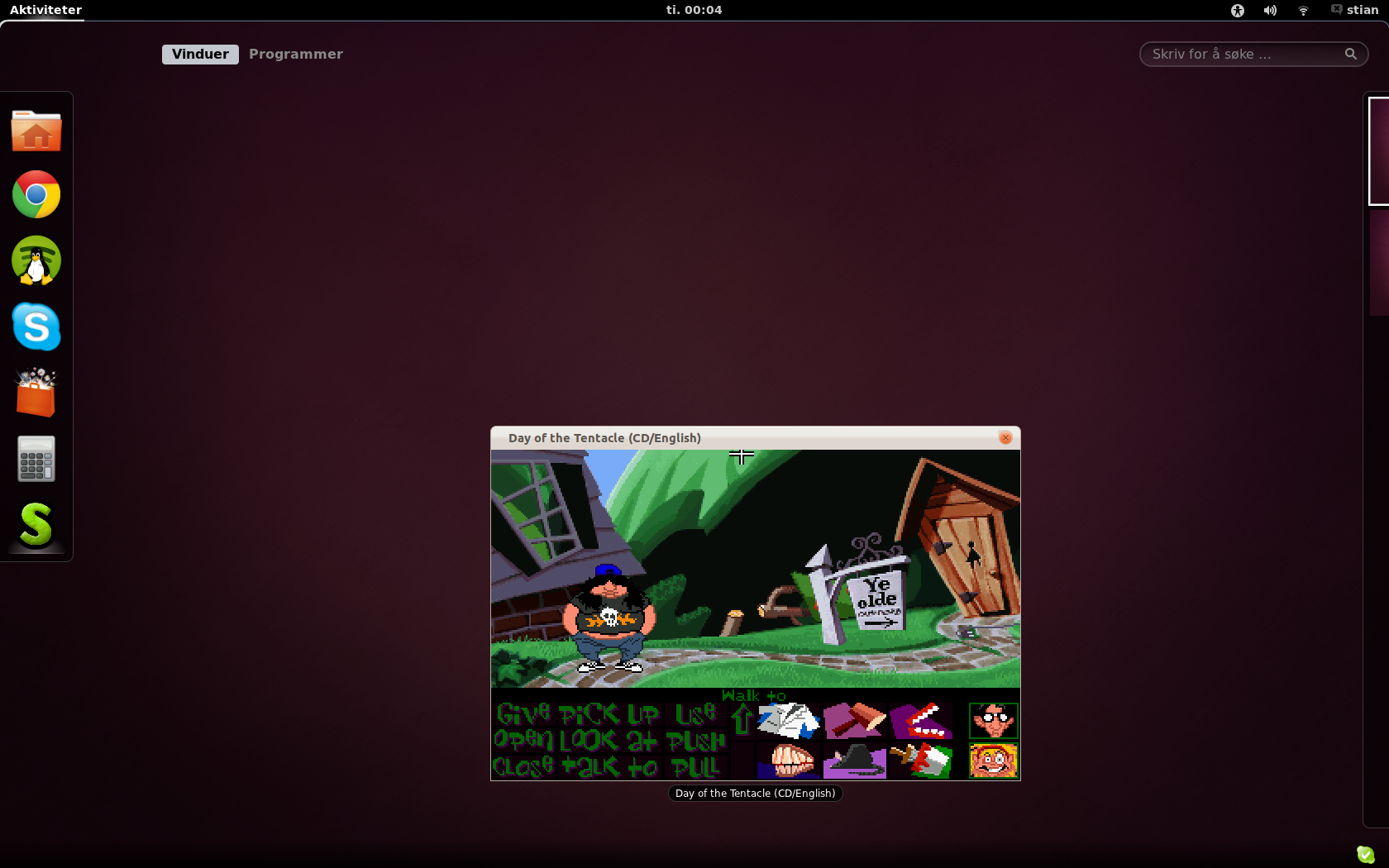Image resolution: width=1389 pixels, height=868 pixels.
Task: Select the Pull verb
Action: click(695, 766)
